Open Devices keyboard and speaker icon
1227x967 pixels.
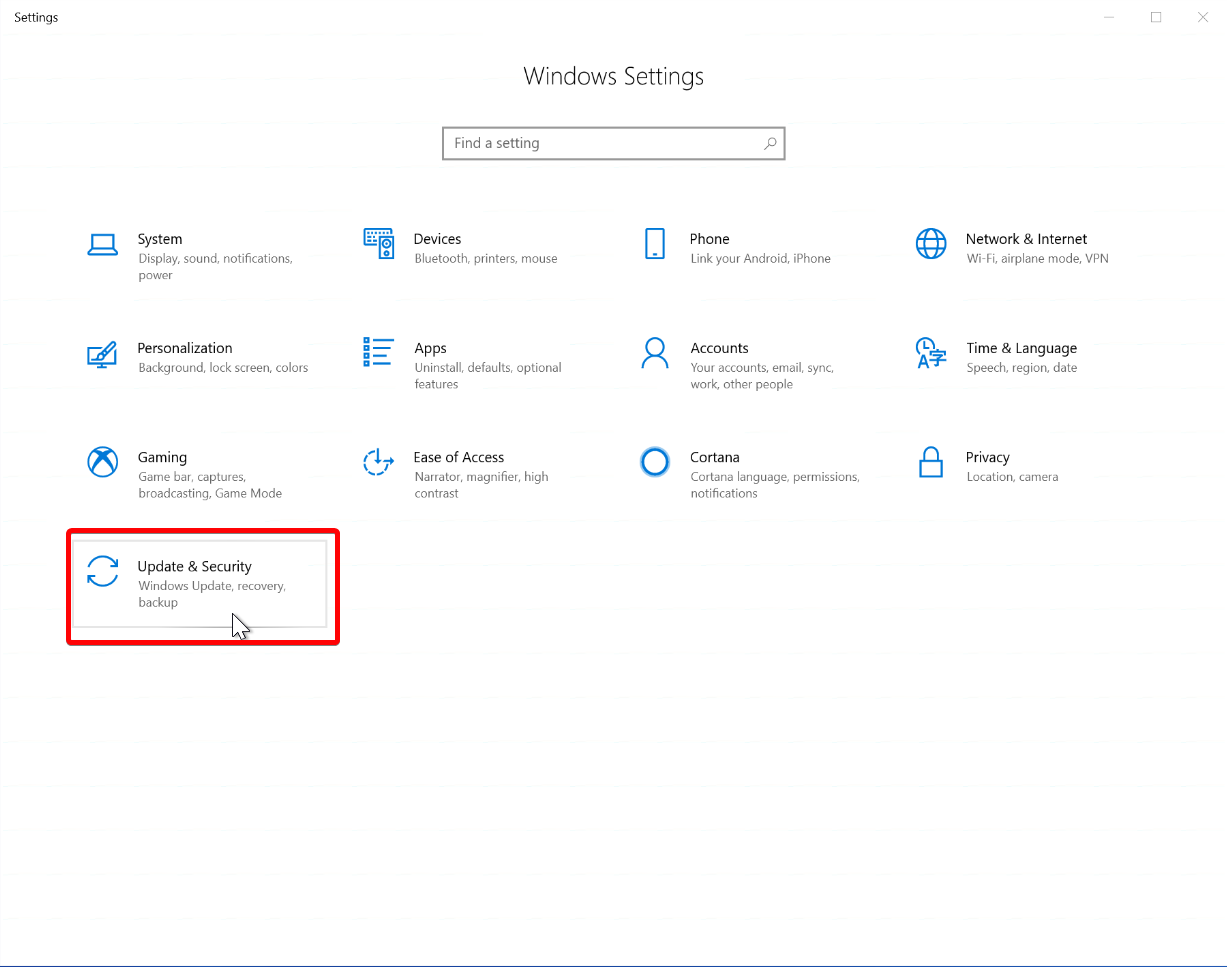tap(378, 243)
